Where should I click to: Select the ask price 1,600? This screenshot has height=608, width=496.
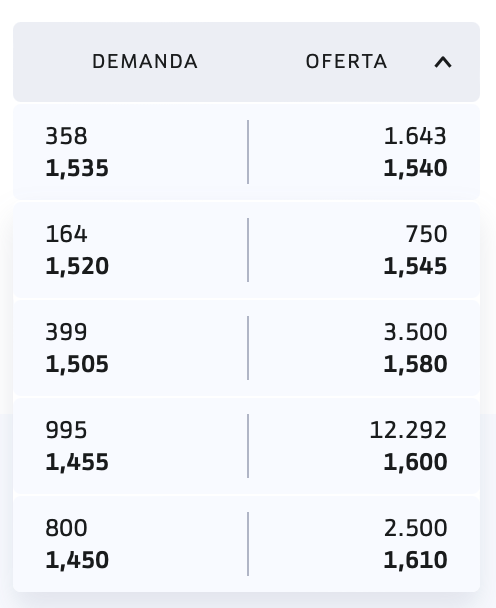415,463
